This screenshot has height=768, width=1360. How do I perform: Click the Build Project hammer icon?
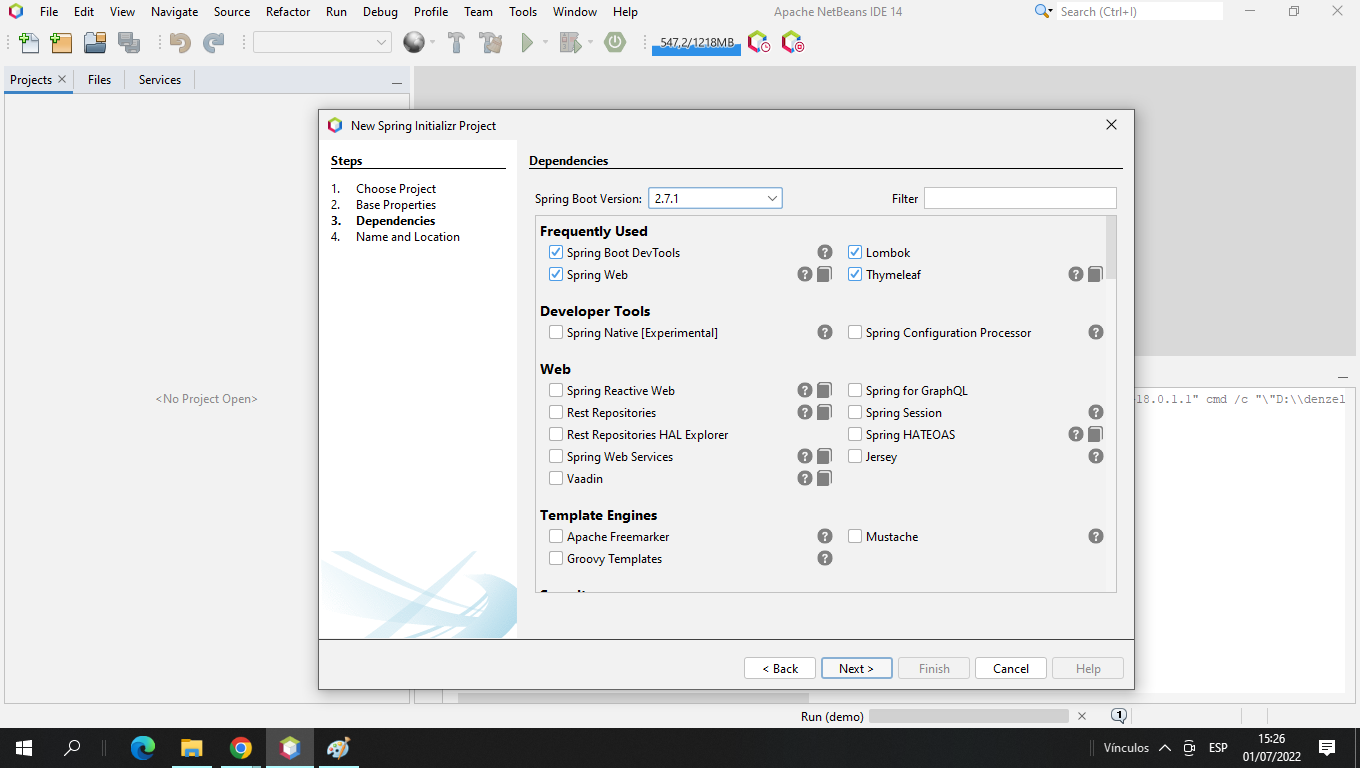456,43
